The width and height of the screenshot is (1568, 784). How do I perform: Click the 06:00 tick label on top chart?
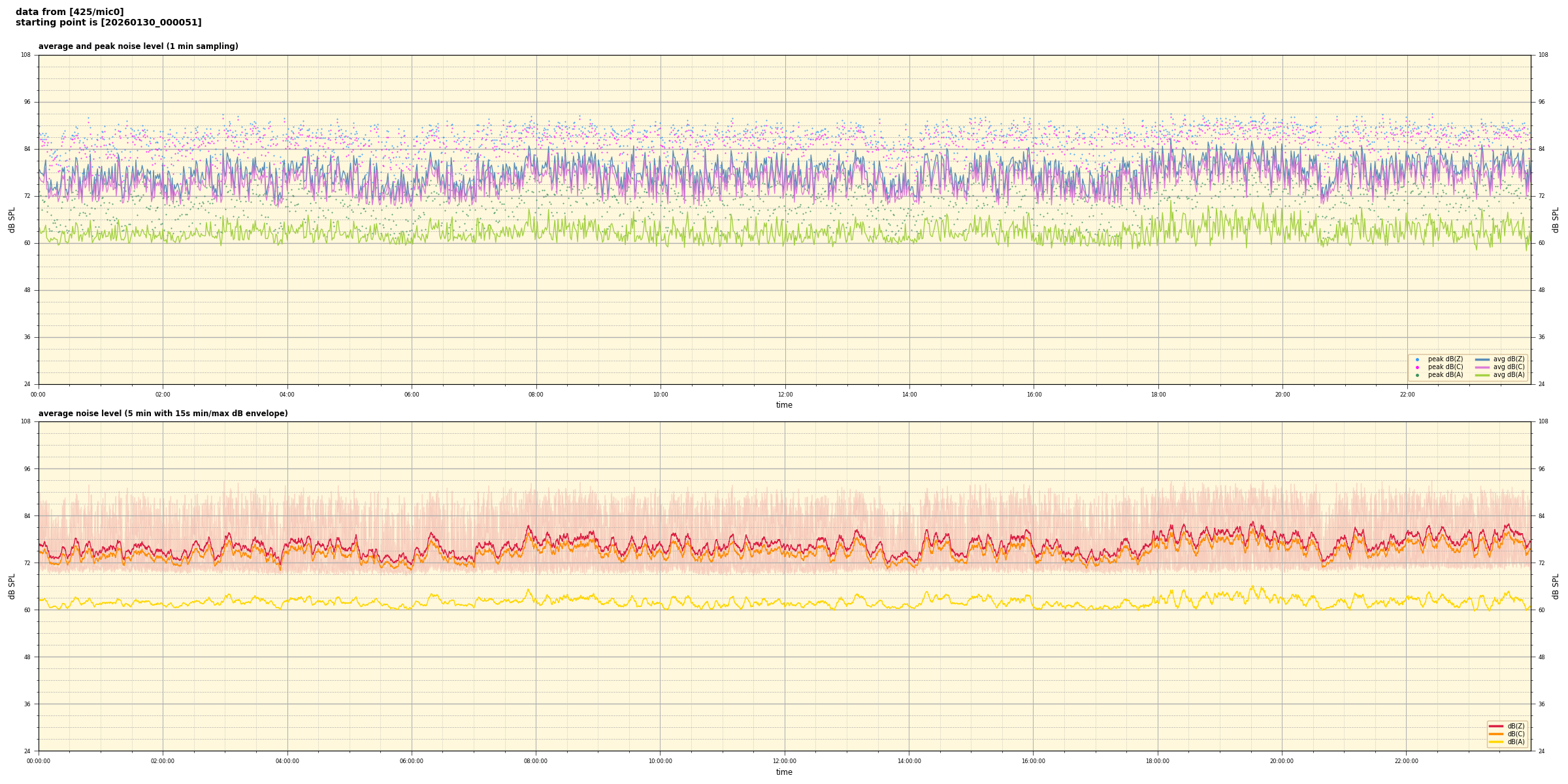point(412,395)
